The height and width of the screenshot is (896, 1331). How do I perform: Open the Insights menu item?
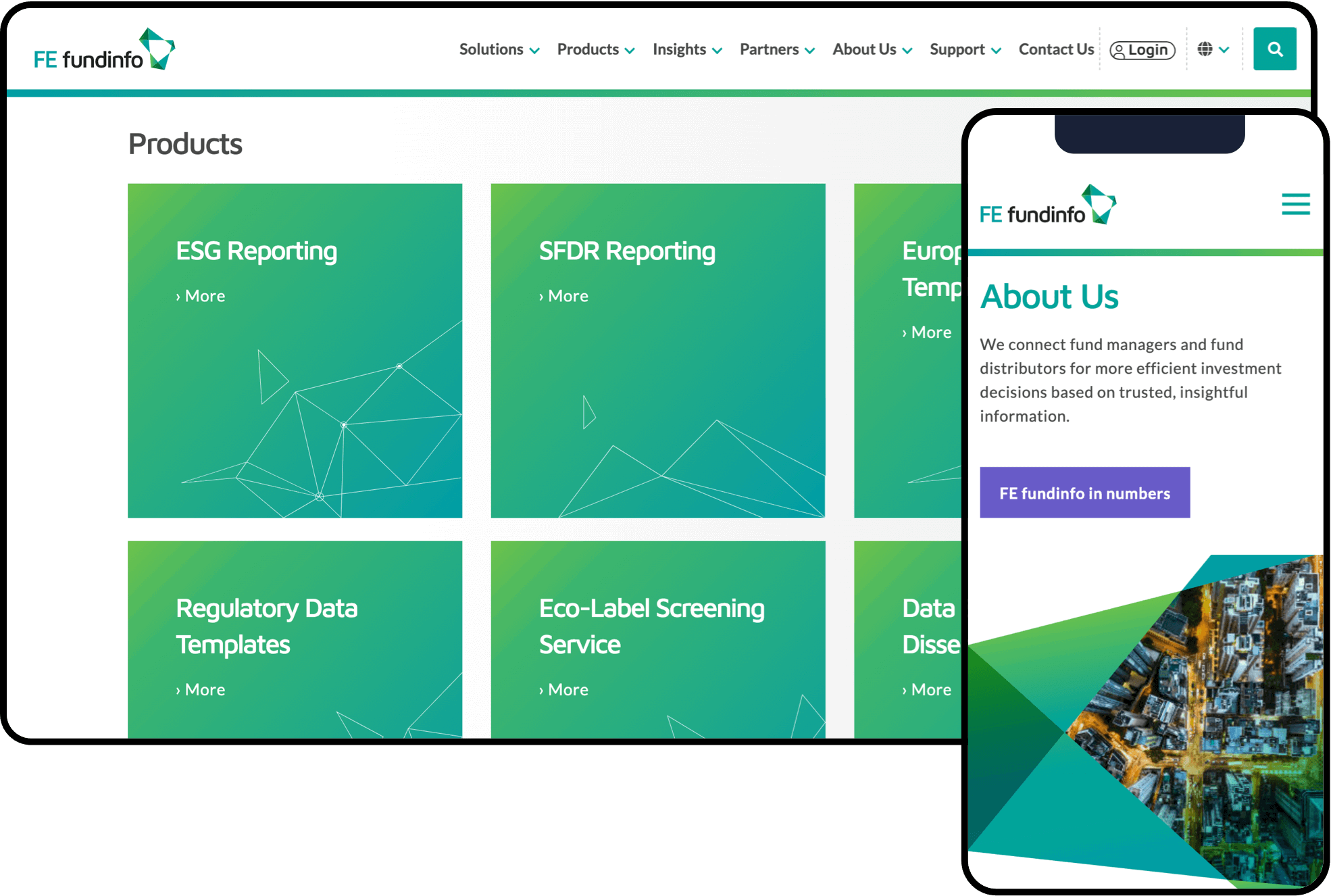click(x=678, y=49)
